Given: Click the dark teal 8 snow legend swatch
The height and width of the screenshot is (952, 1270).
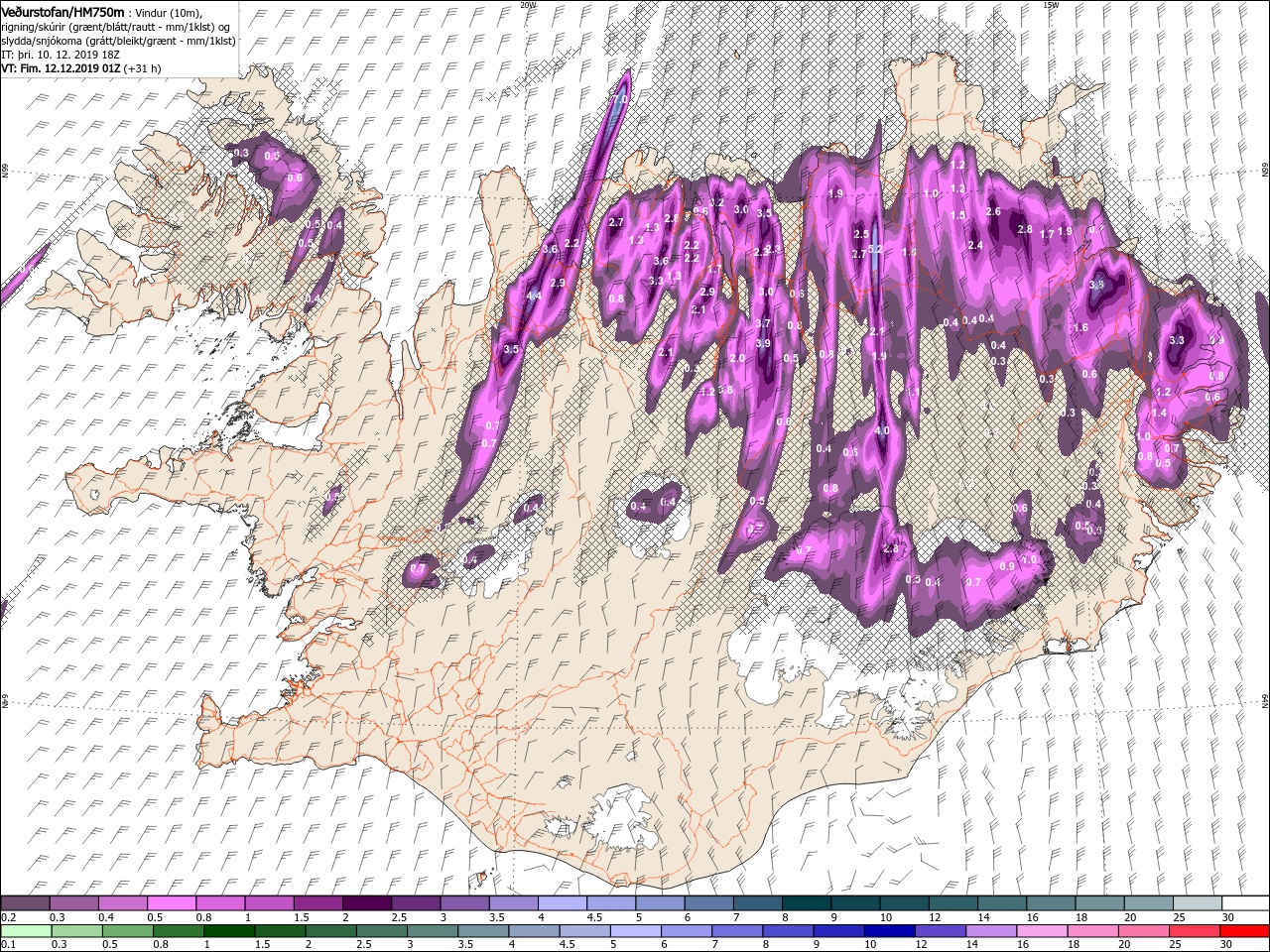Looking at the screenshot, I should (809, 902).
